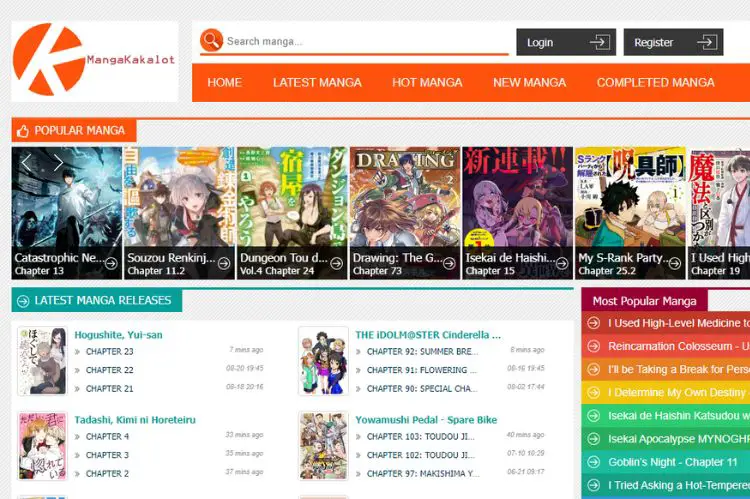
Task: Open Chapter 92: Summer Bre... link
Action: click(422, 352)
